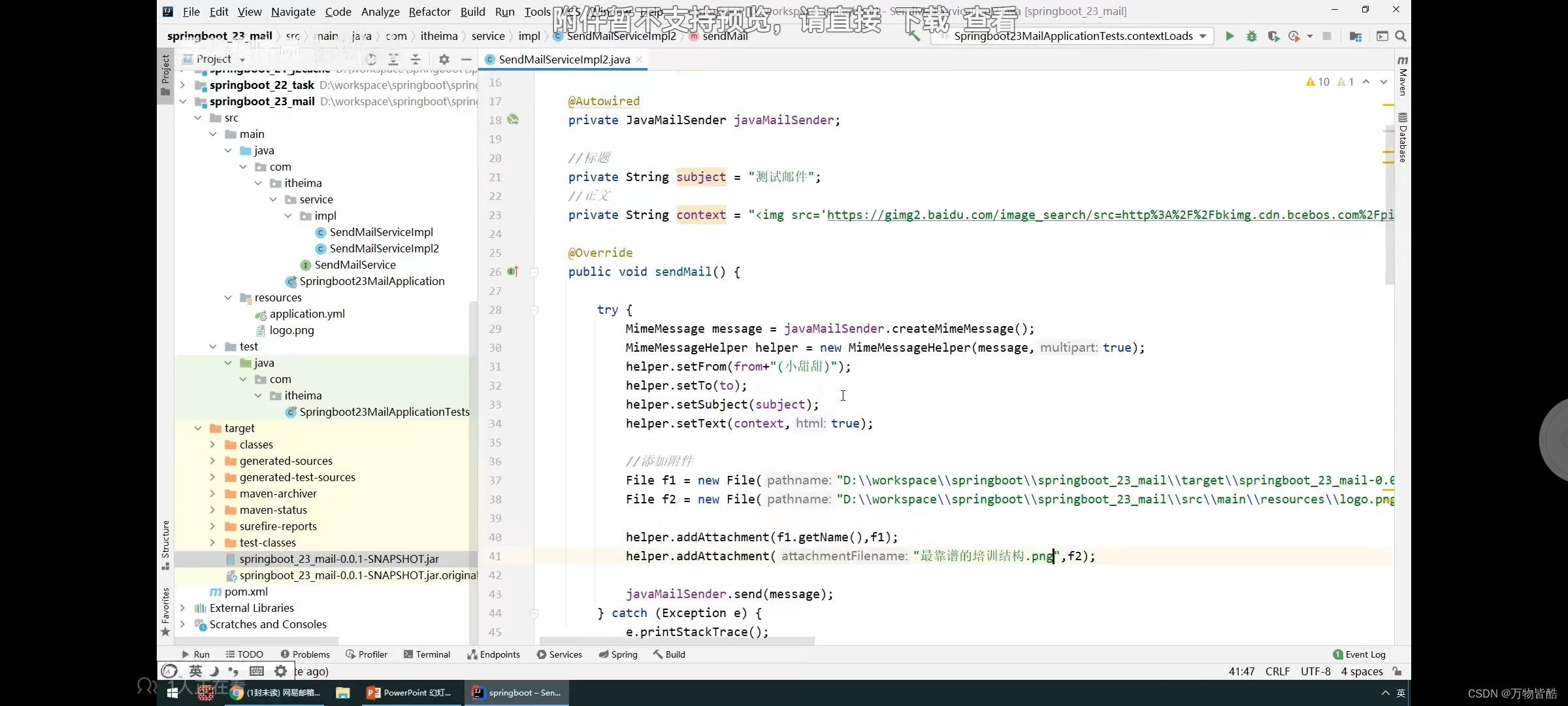
Task: Stop the running process button
Action: [x=1326, y=36]
